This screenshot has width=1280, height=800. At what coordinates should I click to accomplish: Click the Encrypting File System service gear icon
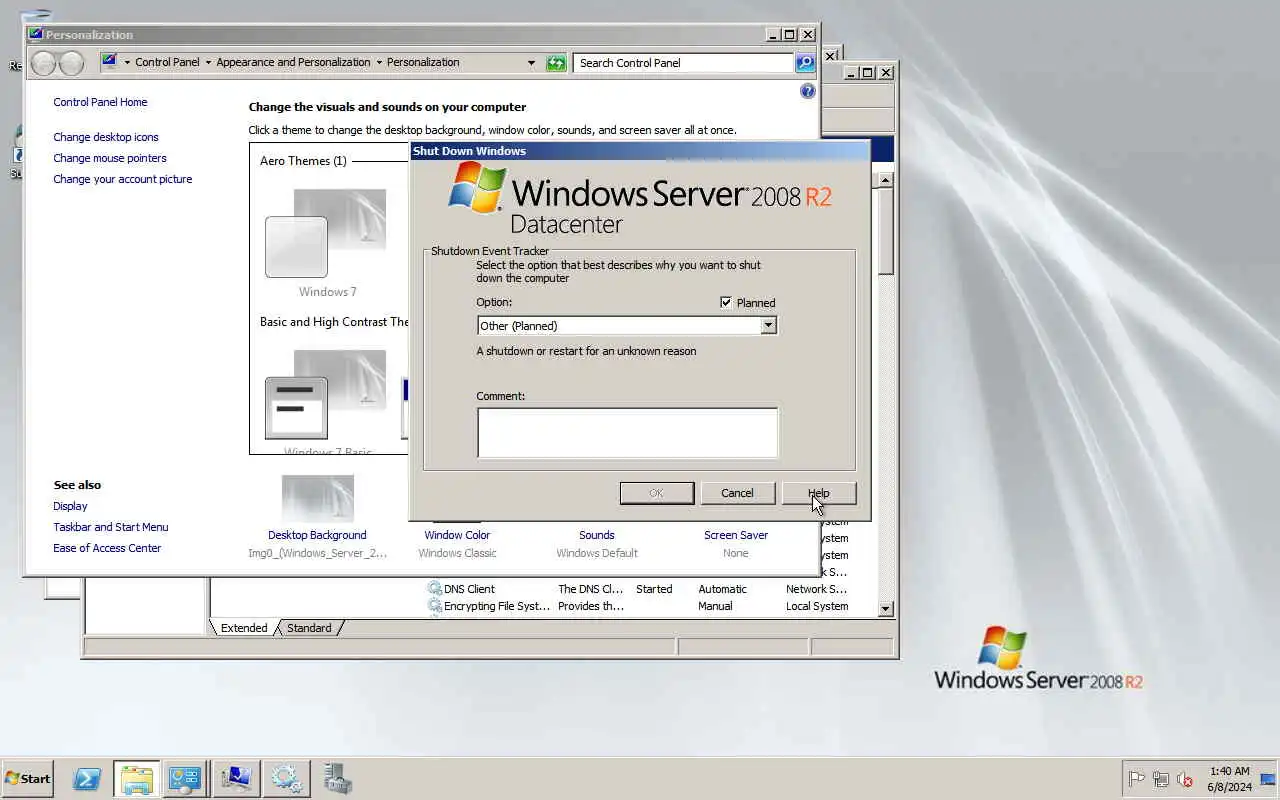coord(435,606)
